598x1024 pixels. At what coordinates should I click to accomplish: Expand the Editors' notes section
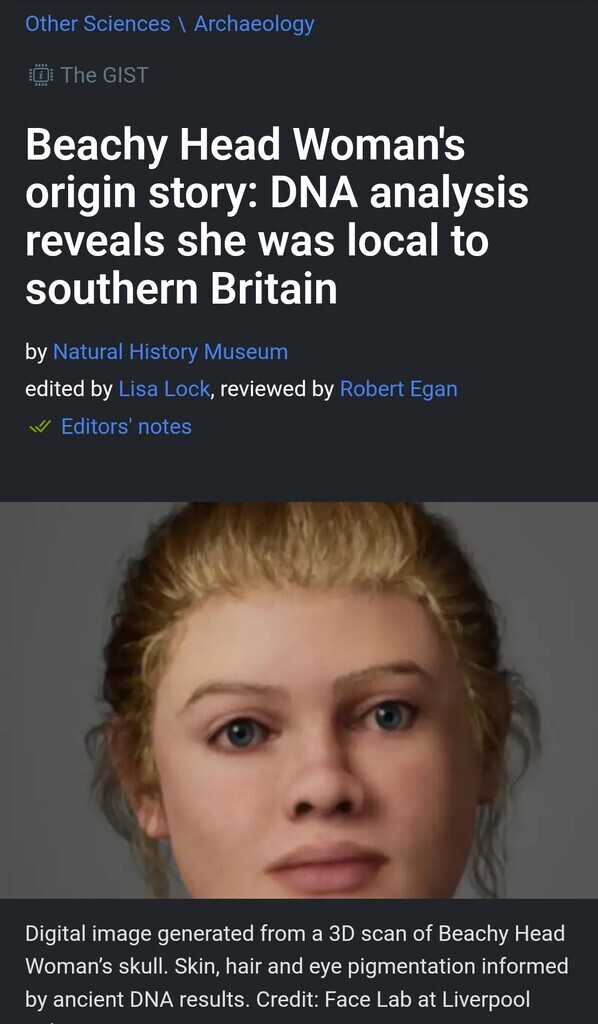pyautogui.click(x=126, y=426)
